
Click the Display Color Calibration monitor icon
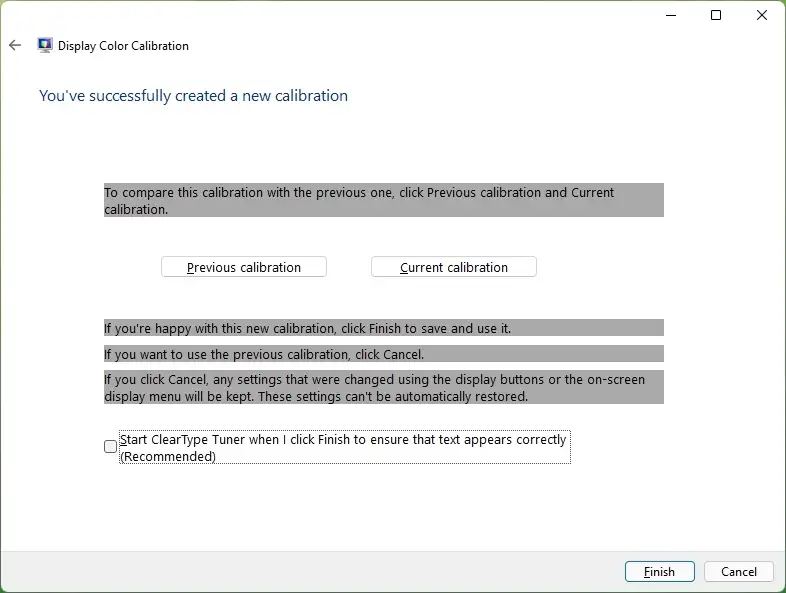pos(45,46)
